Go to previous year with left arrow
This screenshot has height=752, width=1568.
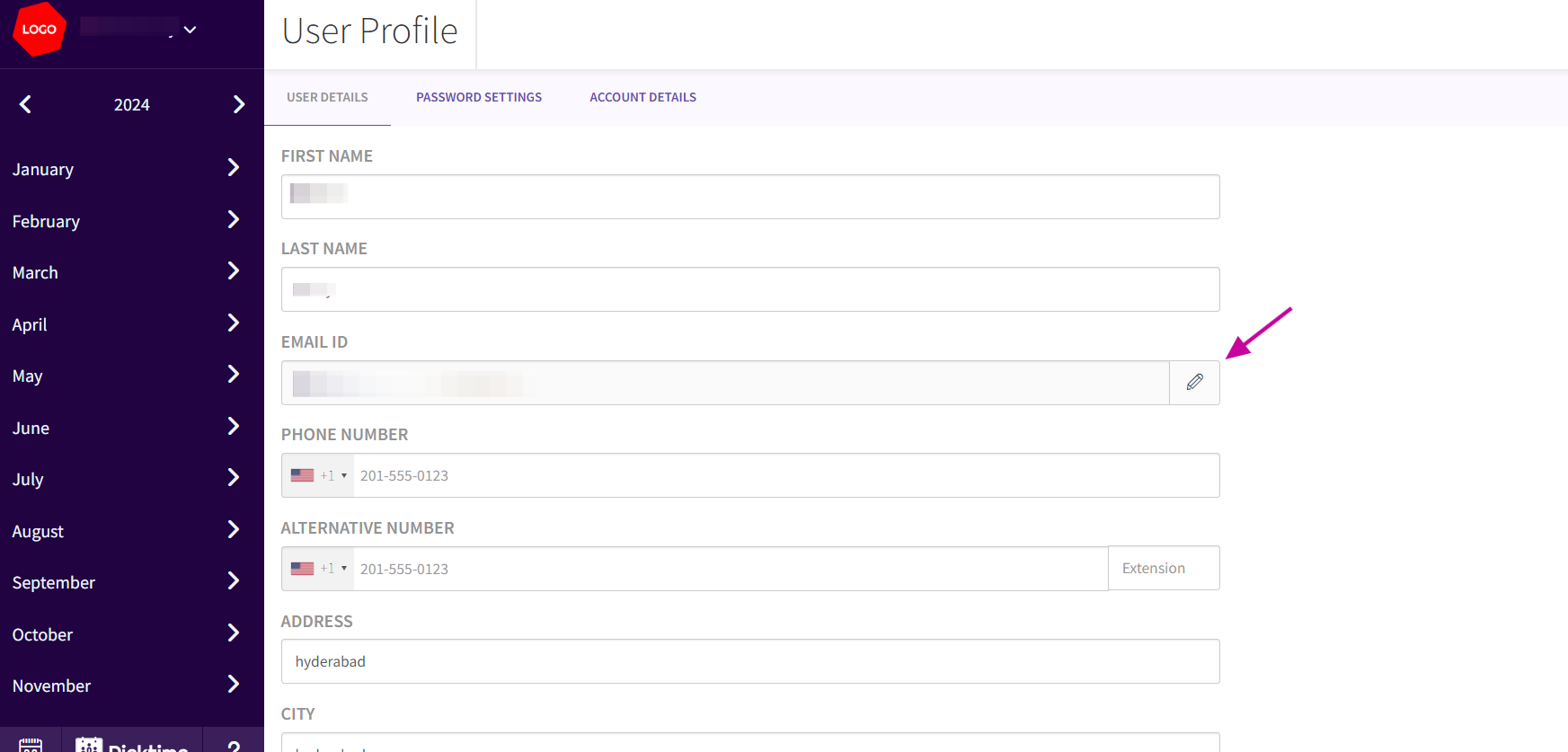25,105
